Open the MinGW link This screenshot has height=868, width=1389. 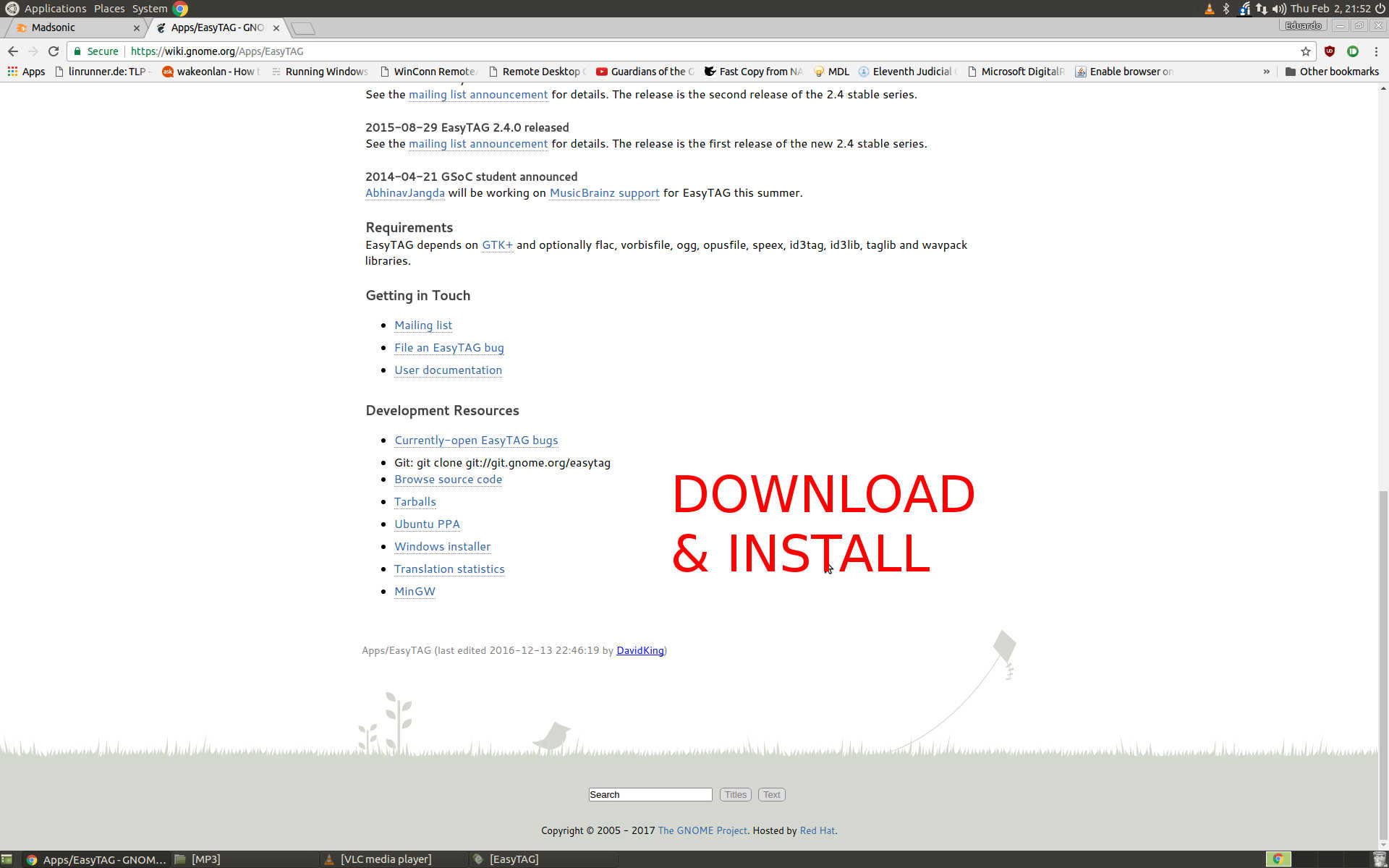point(415,592)
